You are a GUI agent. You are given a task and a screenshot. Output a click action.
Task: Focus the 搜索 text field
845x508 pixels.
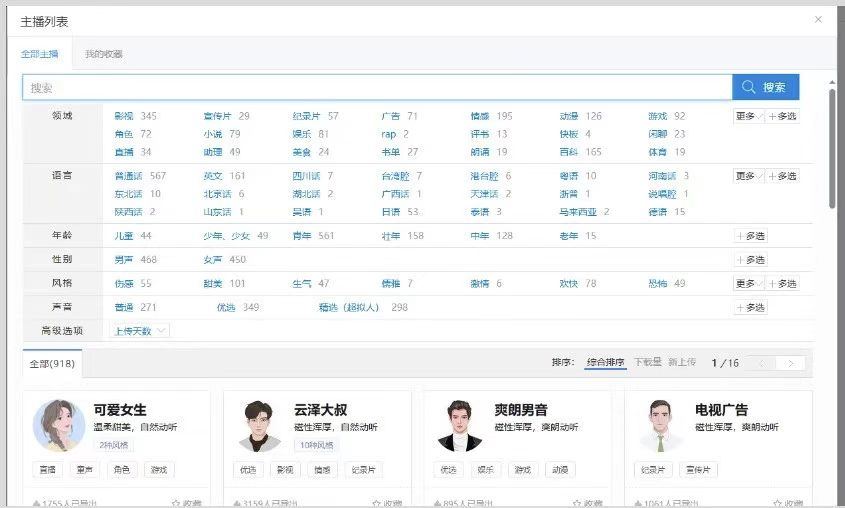point(377,87)
